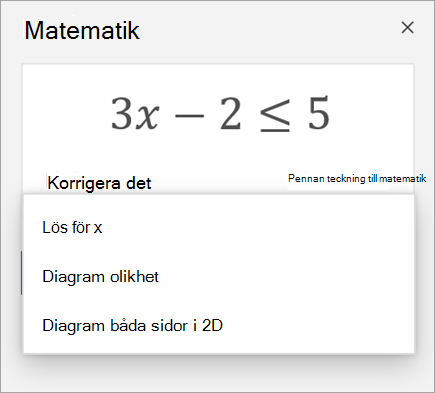Image resolution: width=435 pixels, height=393 pixels.
Task: Click the number 2 in the equation
Action: pyautogui.click(x=231, y=113)
